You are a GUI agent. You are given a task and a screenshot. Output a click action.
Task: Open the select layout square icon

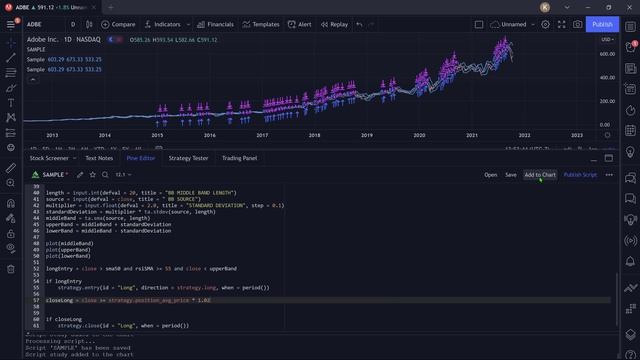click(x=479, y=24)
